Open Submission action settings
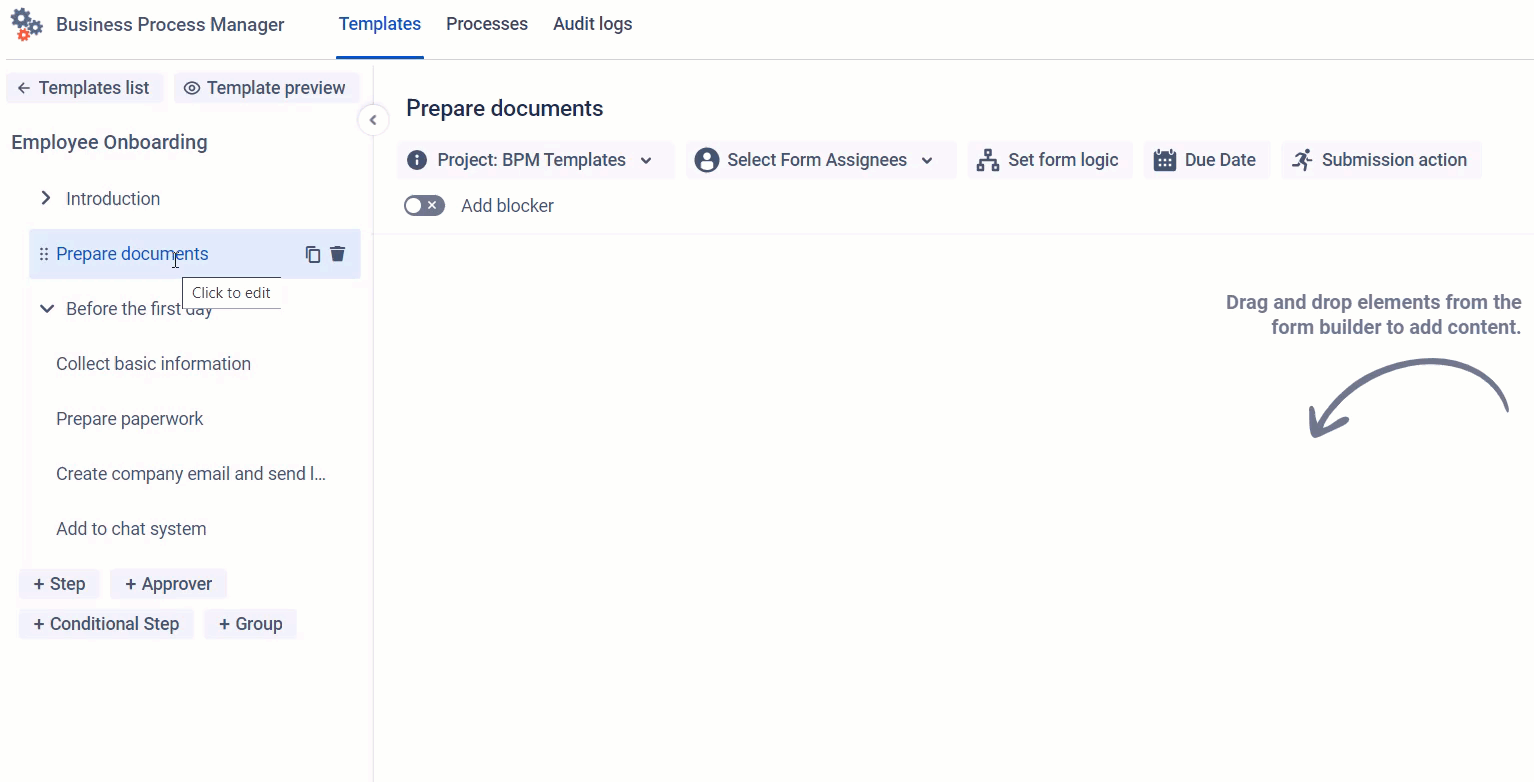 (x=1380, y=160)
